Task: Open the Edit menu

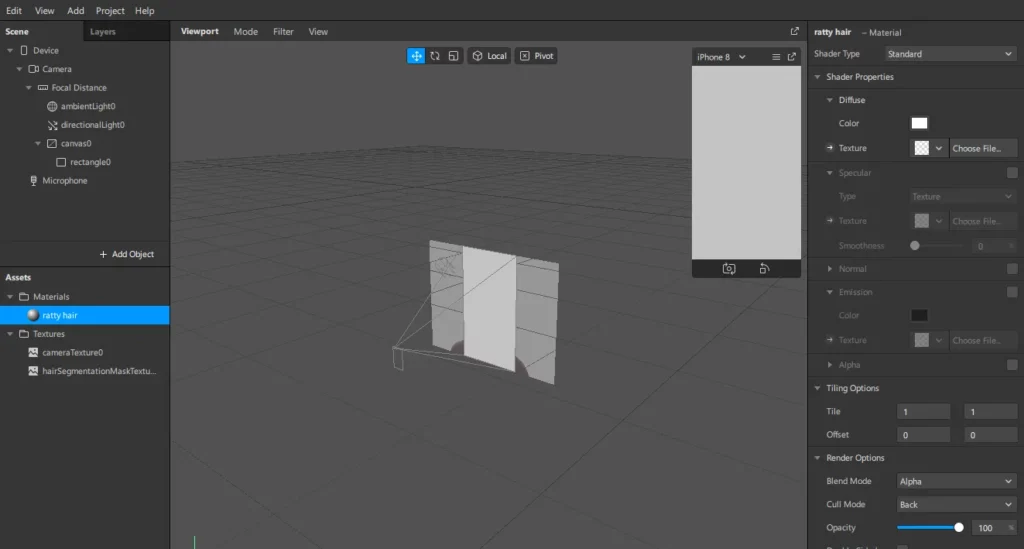Action: point(14,10)
